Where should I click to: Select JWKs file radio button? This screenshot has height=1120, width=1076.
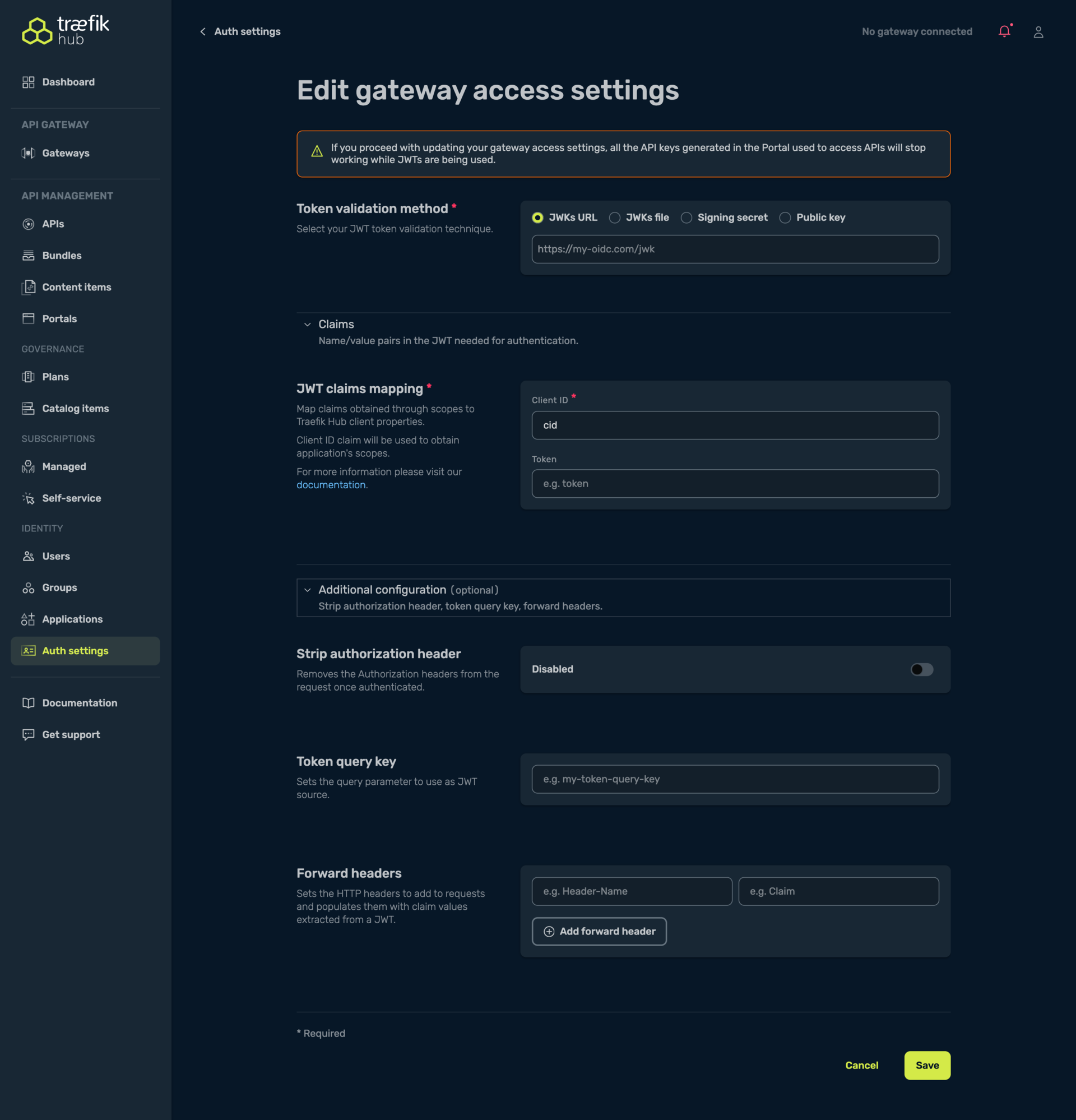614,217
